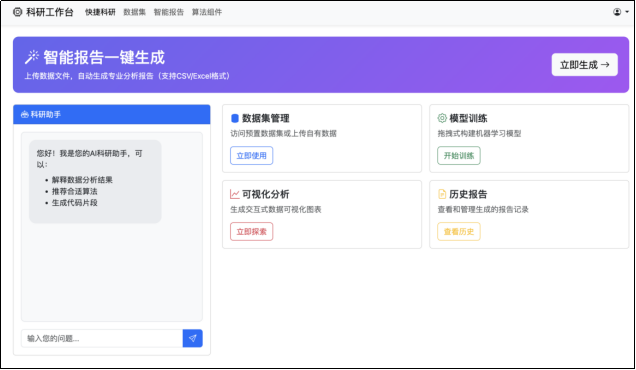
Task: Click the 历史报告 card title
Action: 468,194
